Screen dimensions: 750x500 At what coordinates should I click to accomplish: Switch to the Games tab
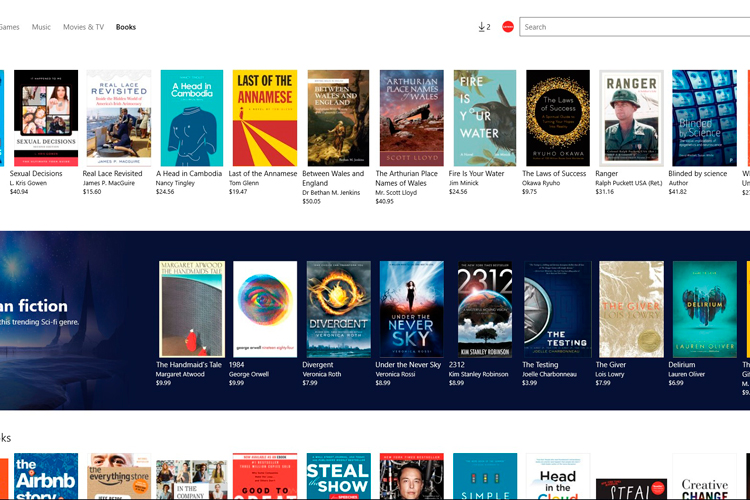[9, 27]
